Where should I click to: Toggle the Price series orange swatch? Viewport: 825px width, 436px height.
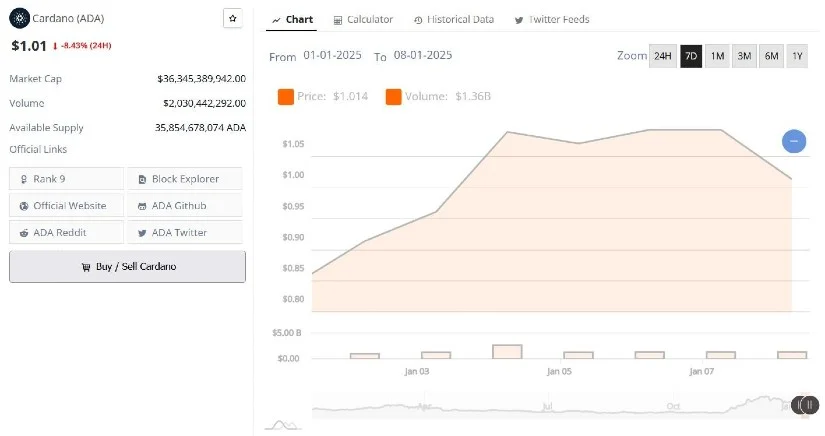click(286, 97)
